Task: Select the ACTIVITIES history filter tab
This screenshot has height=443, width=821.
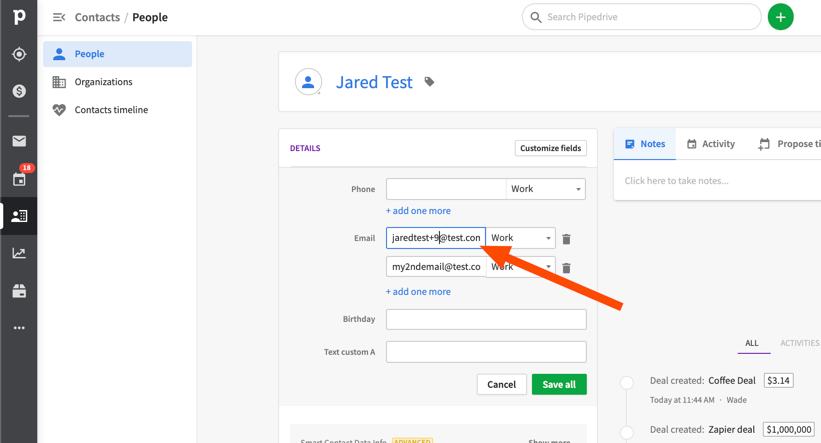Action: pyautogui.click(x=799, y=343)
